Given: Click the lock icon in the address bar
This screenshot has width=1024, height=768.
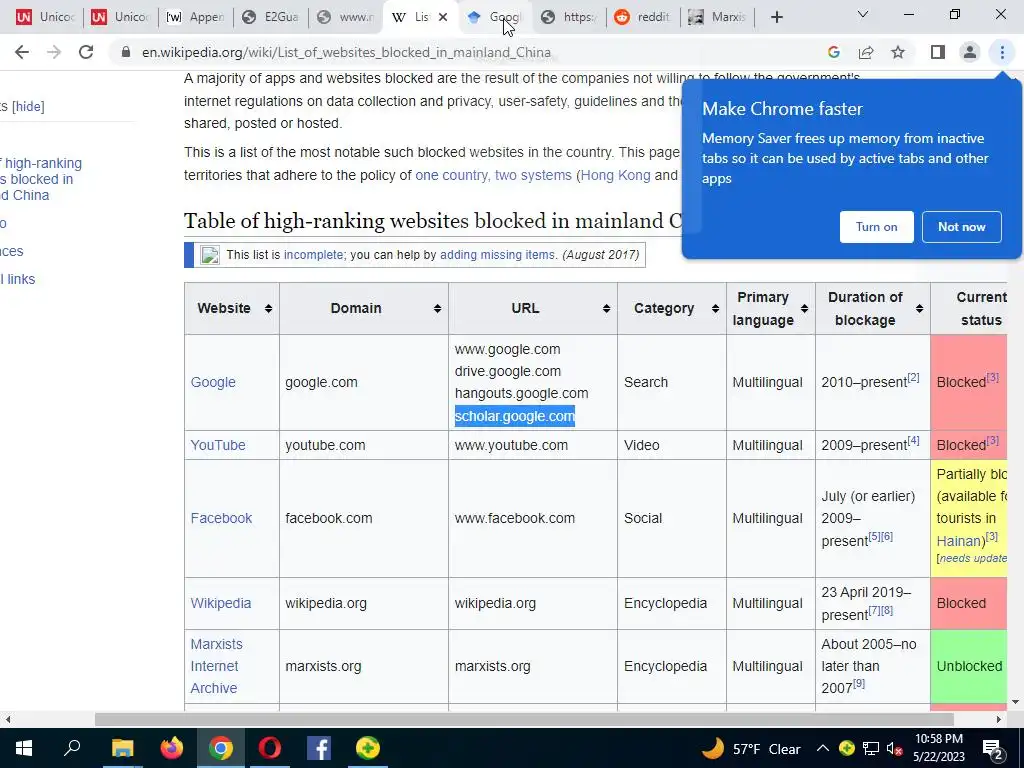Looking at the screenshot, I should tap(126, 52).
